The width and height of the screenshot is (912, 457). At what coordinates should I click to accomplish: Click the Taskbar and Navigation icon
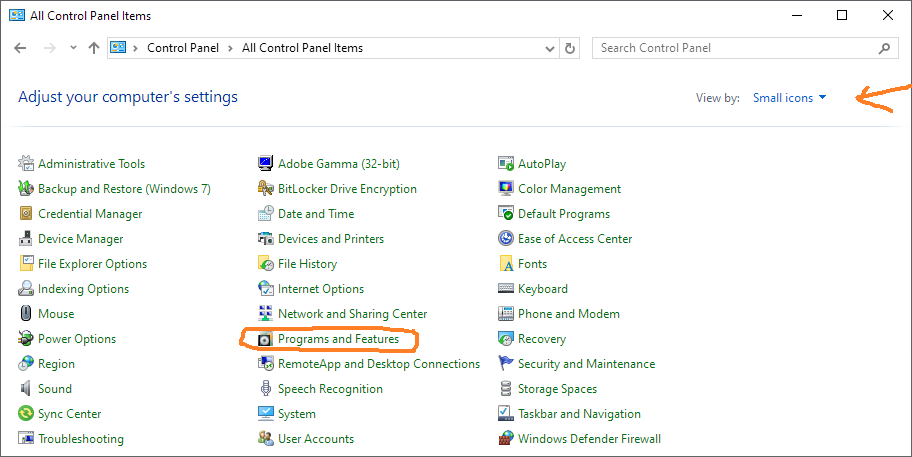tap(506, 413)
